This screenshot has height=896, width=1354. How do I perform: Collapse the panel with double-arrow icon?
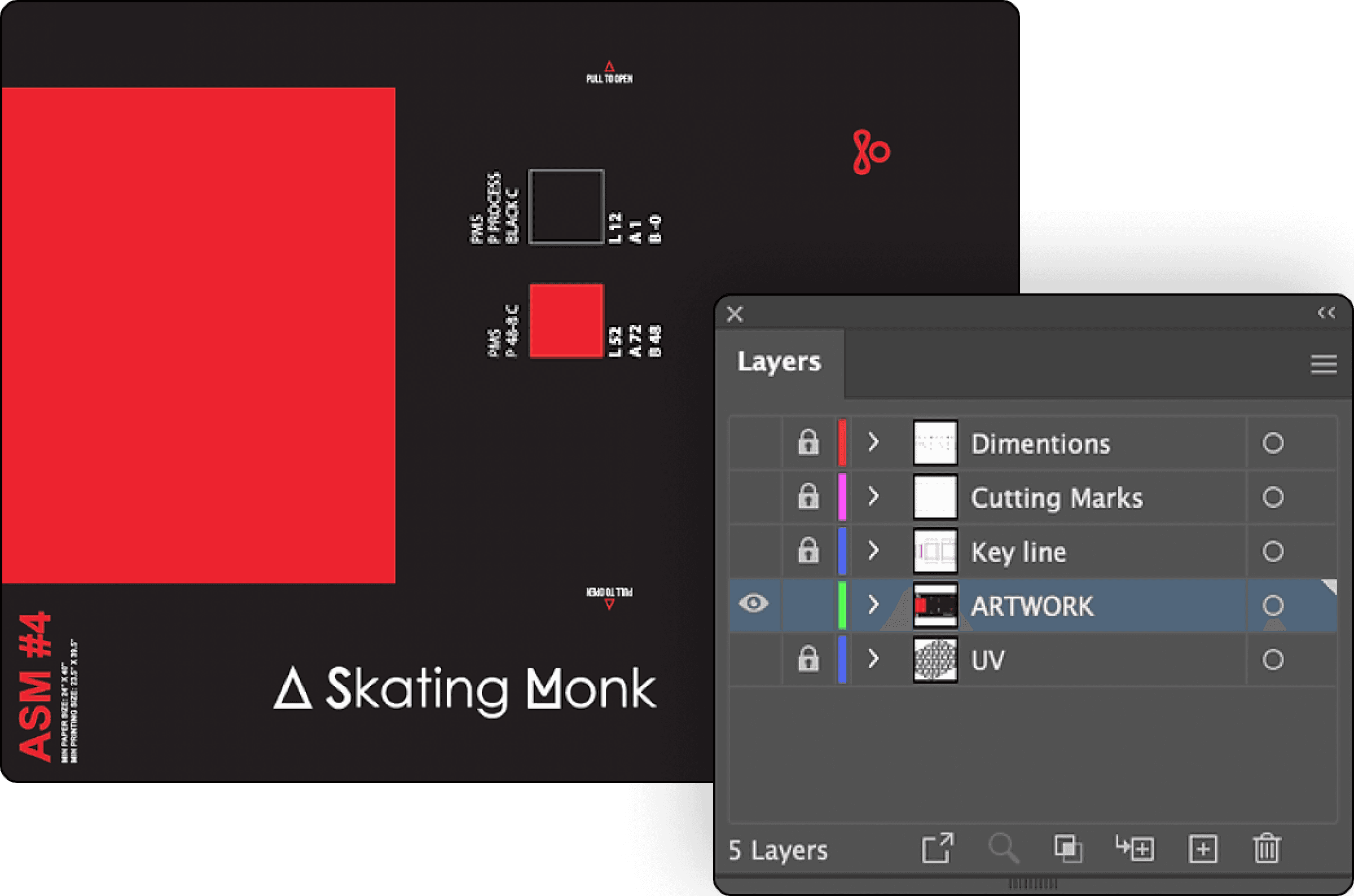pos(1326,313)
